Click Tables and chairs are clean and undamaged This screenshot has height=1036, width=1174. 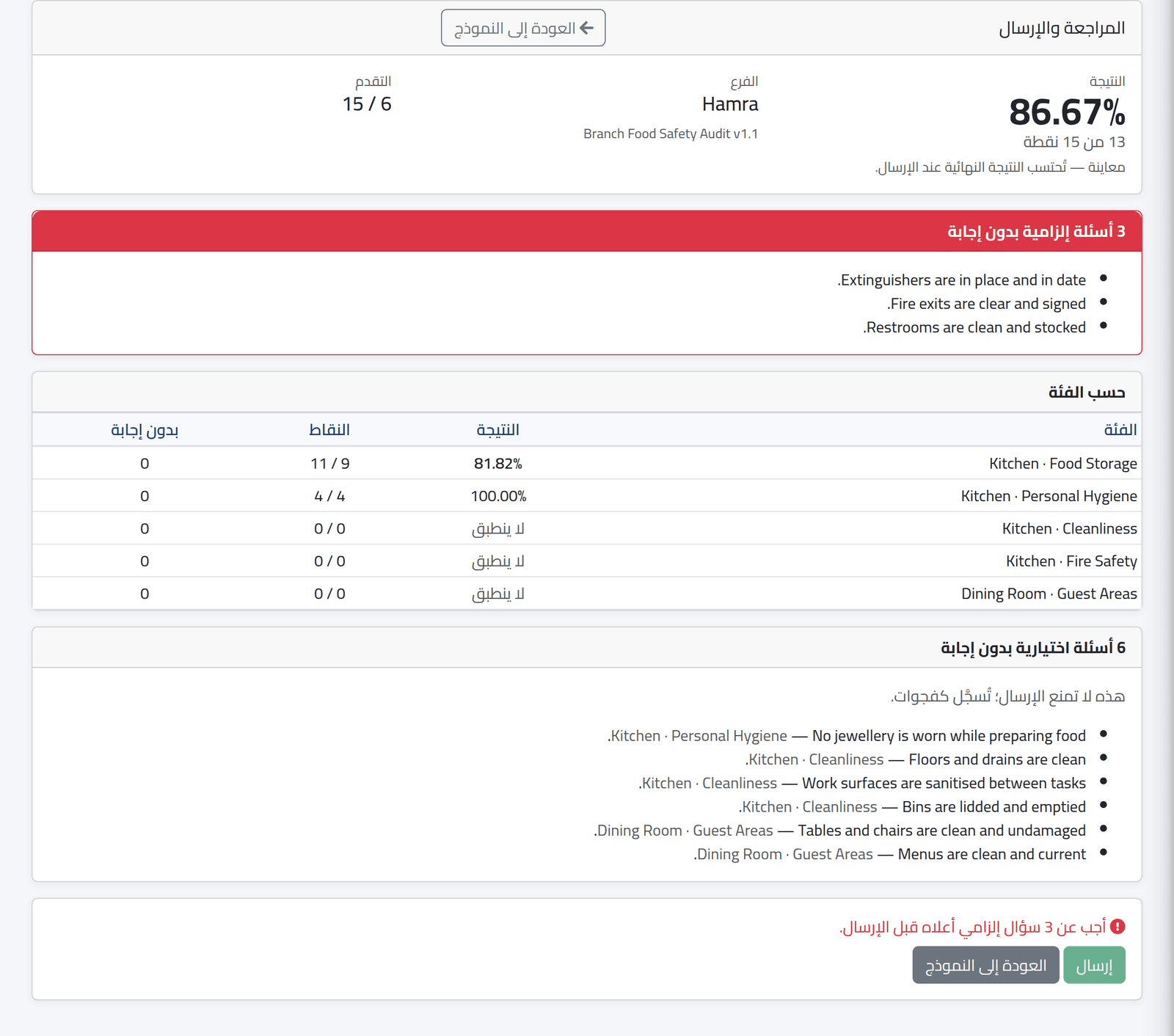click(942, 831)
